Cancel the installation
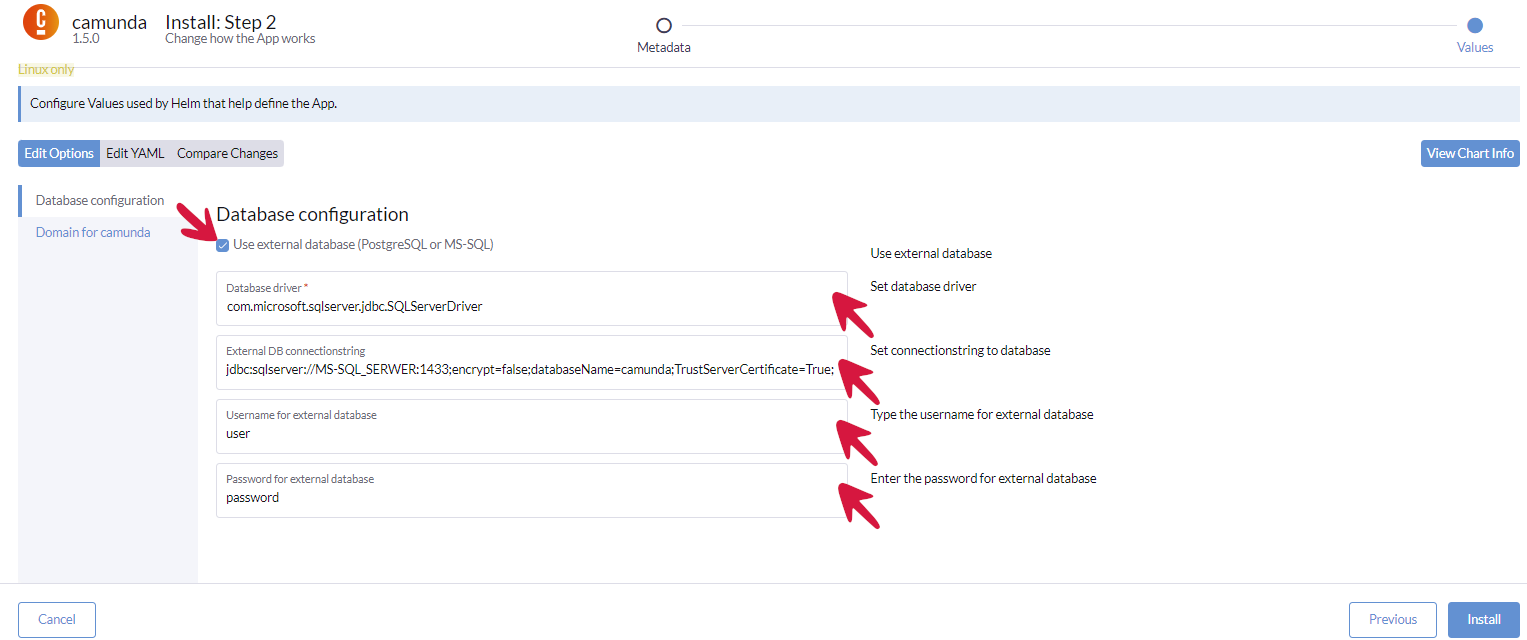 57,619
